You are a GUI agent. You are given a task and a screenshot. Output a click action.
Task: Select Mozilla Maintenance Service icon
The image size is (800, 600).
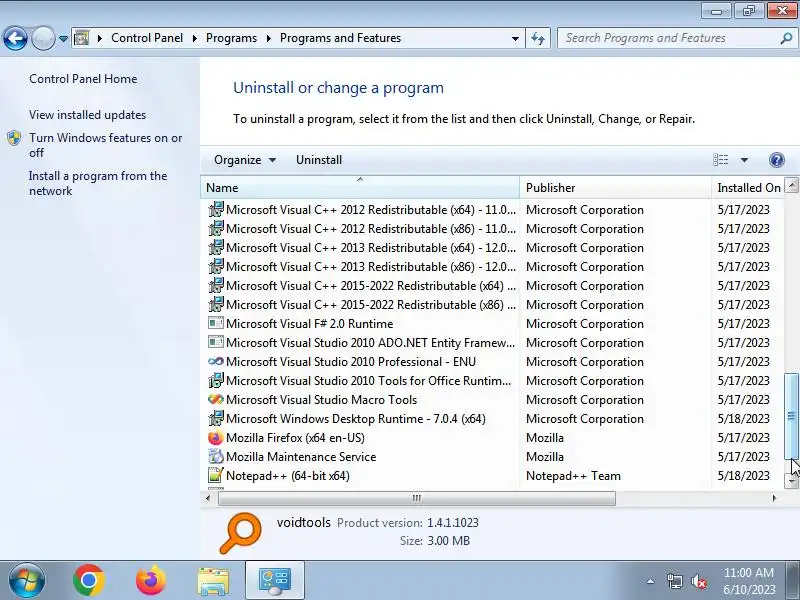tap(216, 456)
